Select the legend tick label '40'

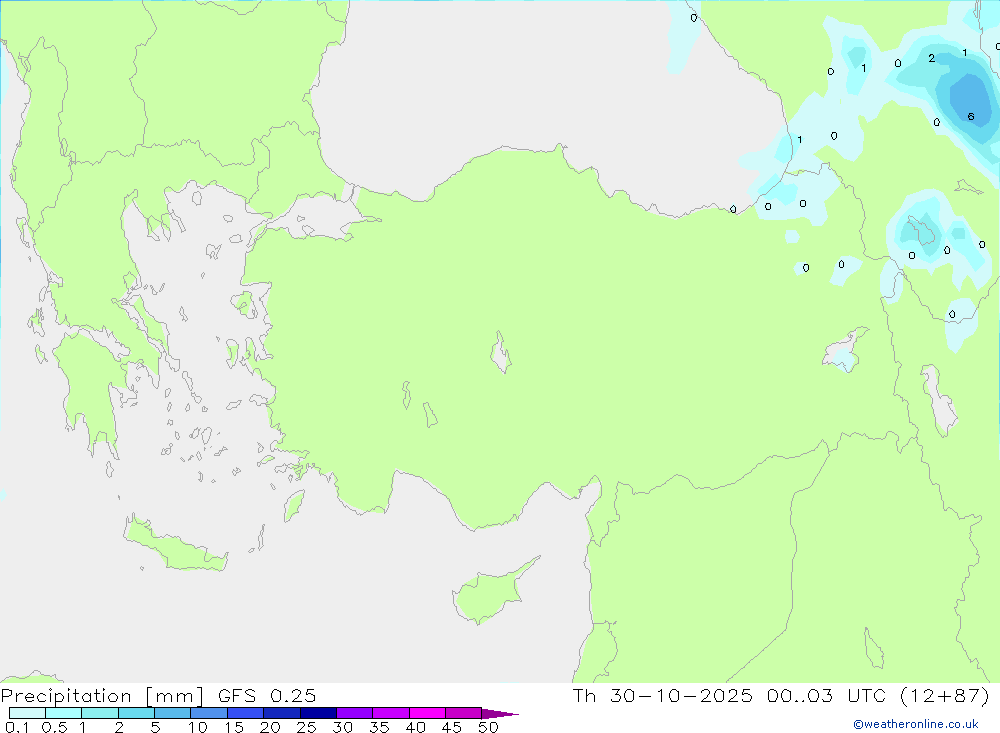coord(415,727)
